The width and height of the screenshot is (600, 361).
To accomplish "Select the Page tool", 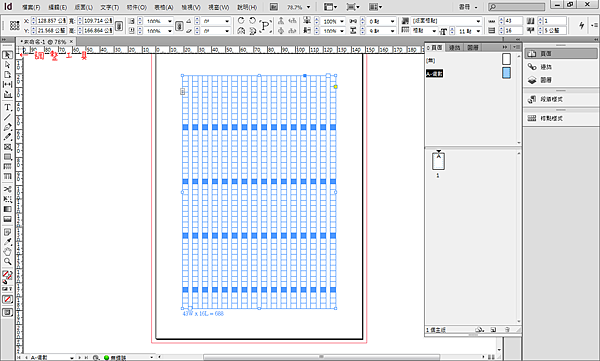I will 7,75.
